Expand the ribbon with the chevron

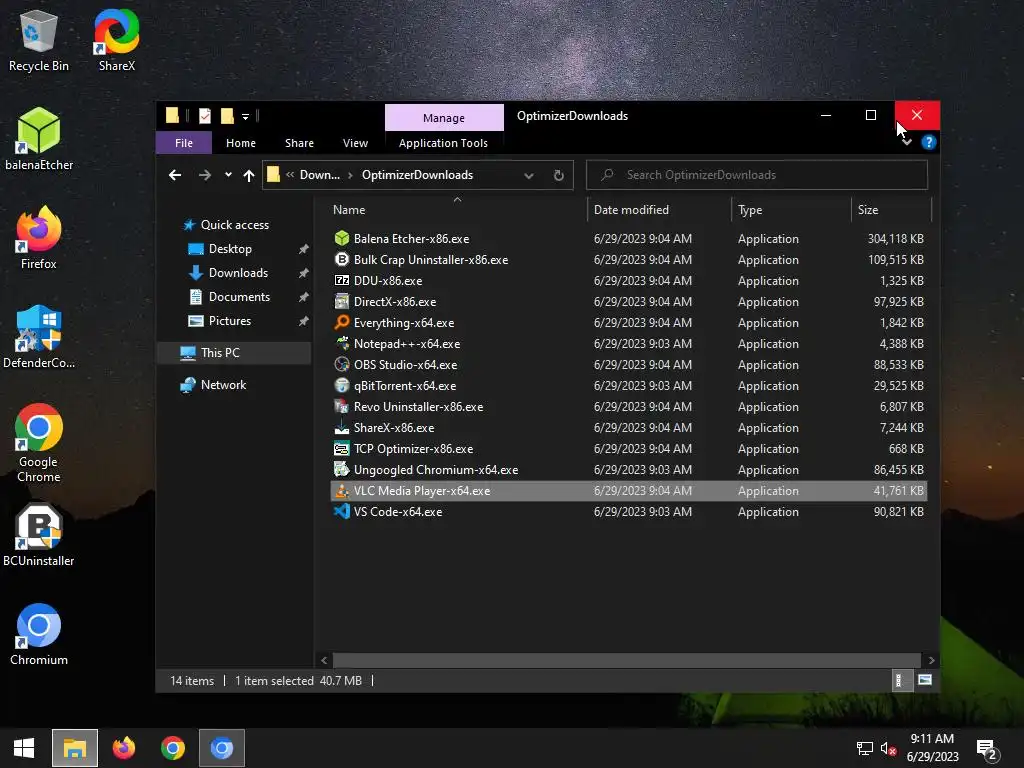pos(906,142)
